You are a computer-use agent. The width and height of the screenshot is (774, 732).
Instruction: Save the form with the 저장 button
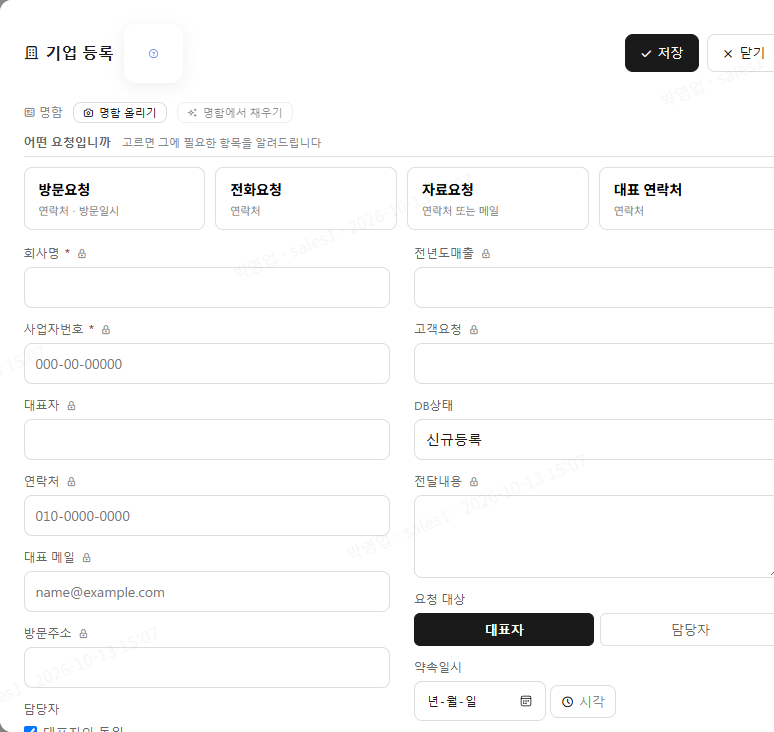(x=661, y=53)
